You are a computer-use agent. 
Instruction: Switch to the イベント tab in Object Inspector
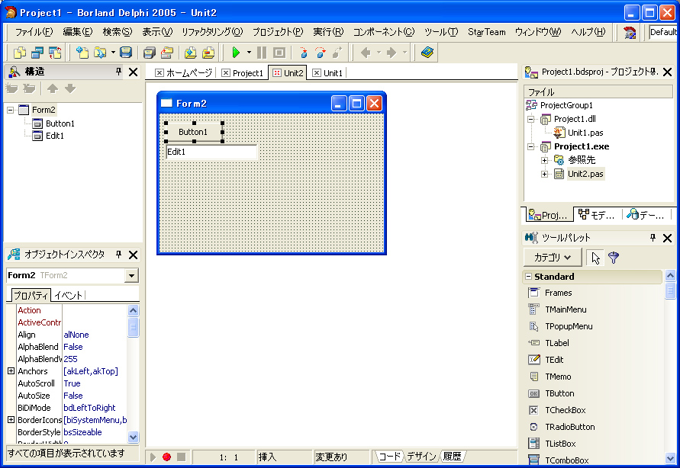(68, 295)
